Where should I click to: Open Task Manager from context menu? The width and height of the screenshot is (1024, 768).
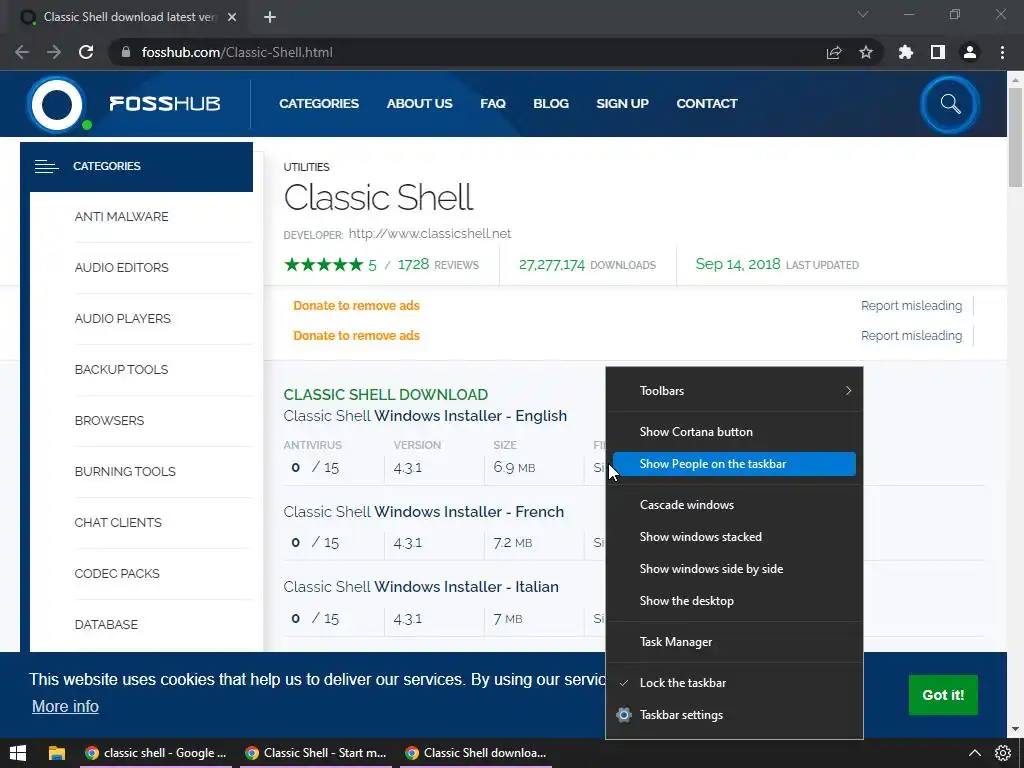pyautogui.click(x=734, y=642)
